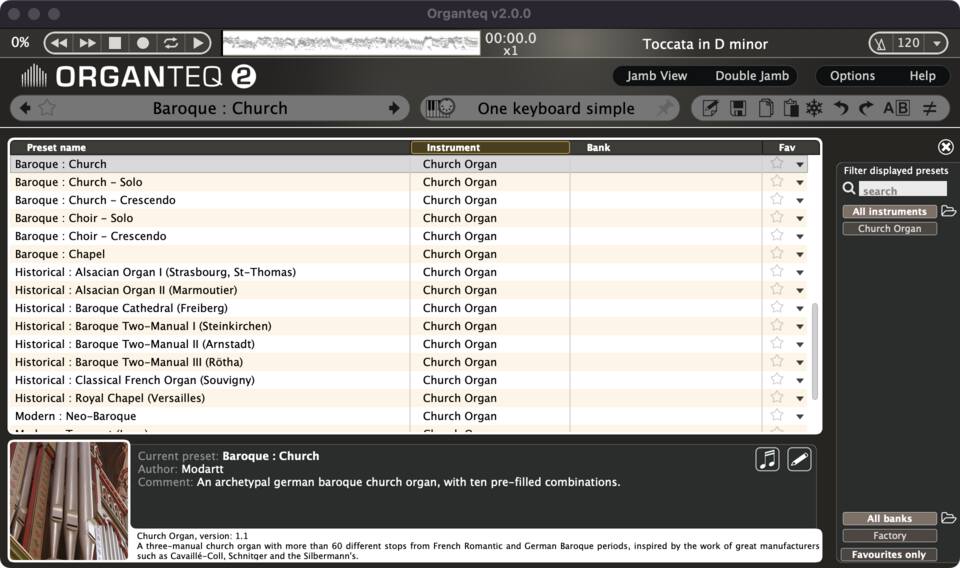Screen dimensions: 960x568
Task: Click the search presets input field
Action: coord(902,189)
